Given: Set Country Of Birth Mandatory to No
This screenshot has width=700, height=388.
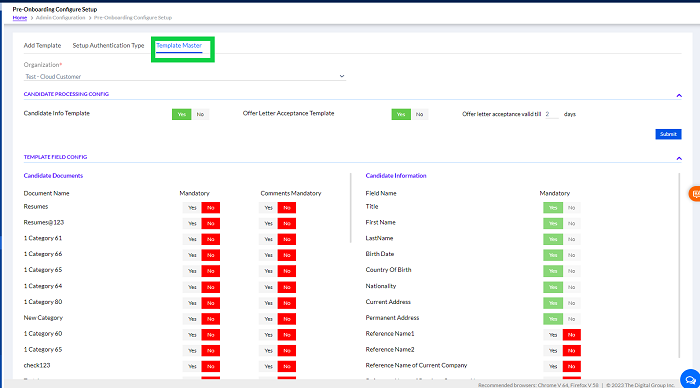Looking at the screenshot, I should coord(571,271).
